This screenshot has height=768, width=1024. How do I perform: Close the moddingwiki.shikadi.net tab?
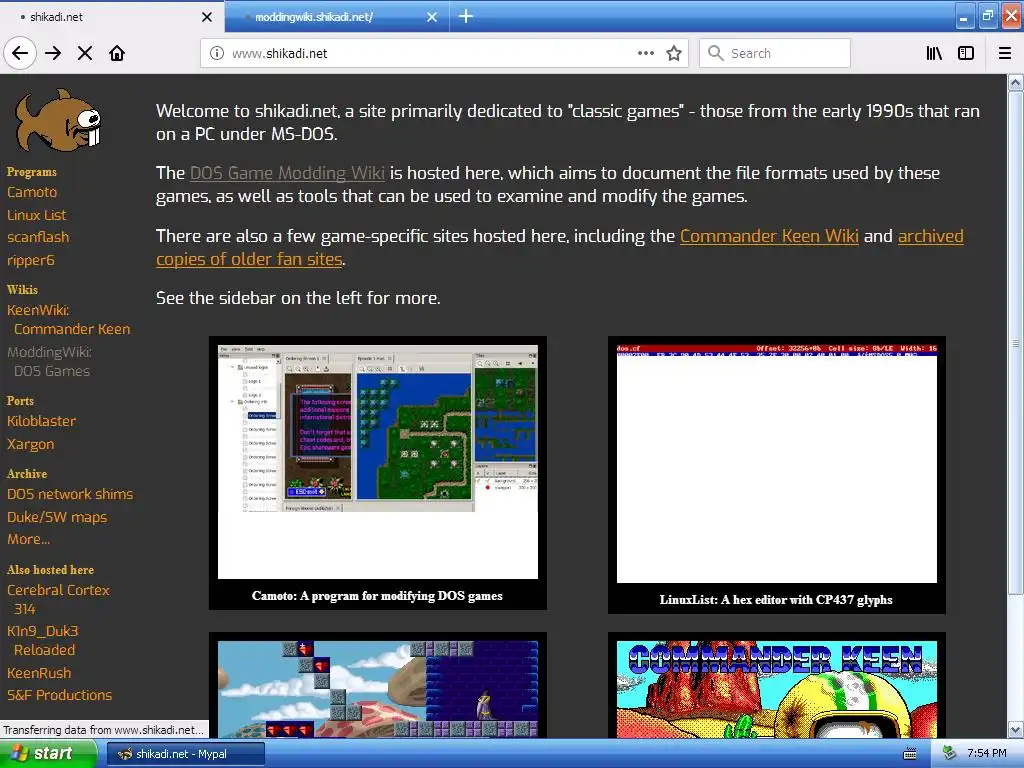tap(432, 17)
